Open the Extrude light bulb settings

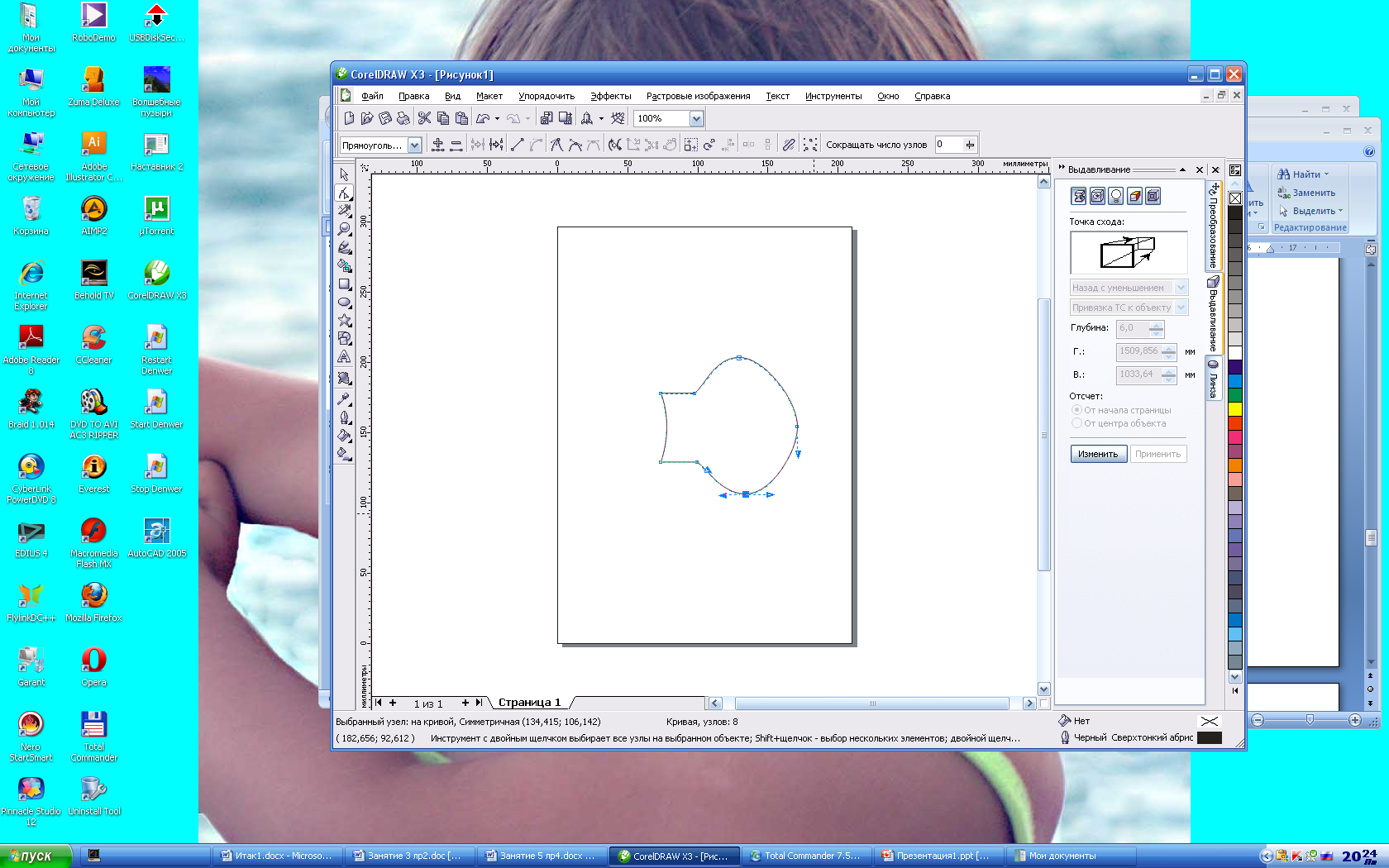[x=1116, y=196]
